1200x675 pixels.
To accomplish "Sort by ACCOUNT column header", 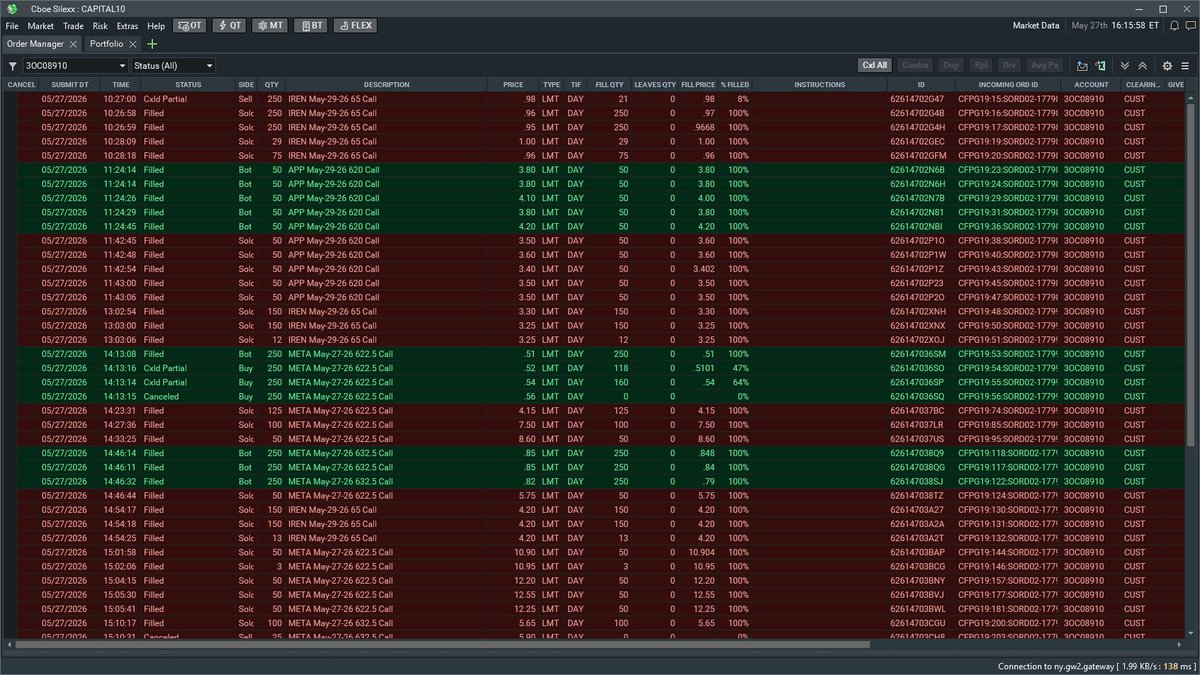I will click(x=1091, y=85).
